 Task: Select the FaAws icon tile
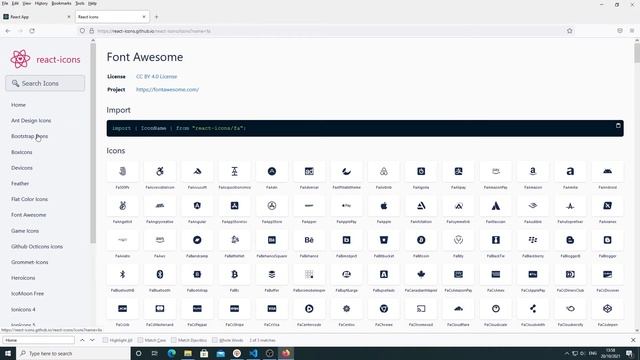(x=160, y=240)
